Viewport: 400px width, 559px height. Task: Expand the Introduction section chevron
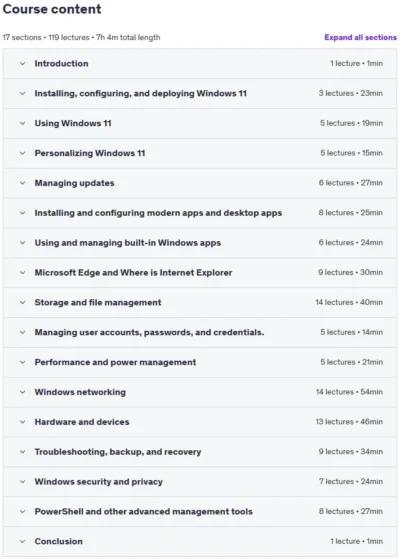(22, 63)
